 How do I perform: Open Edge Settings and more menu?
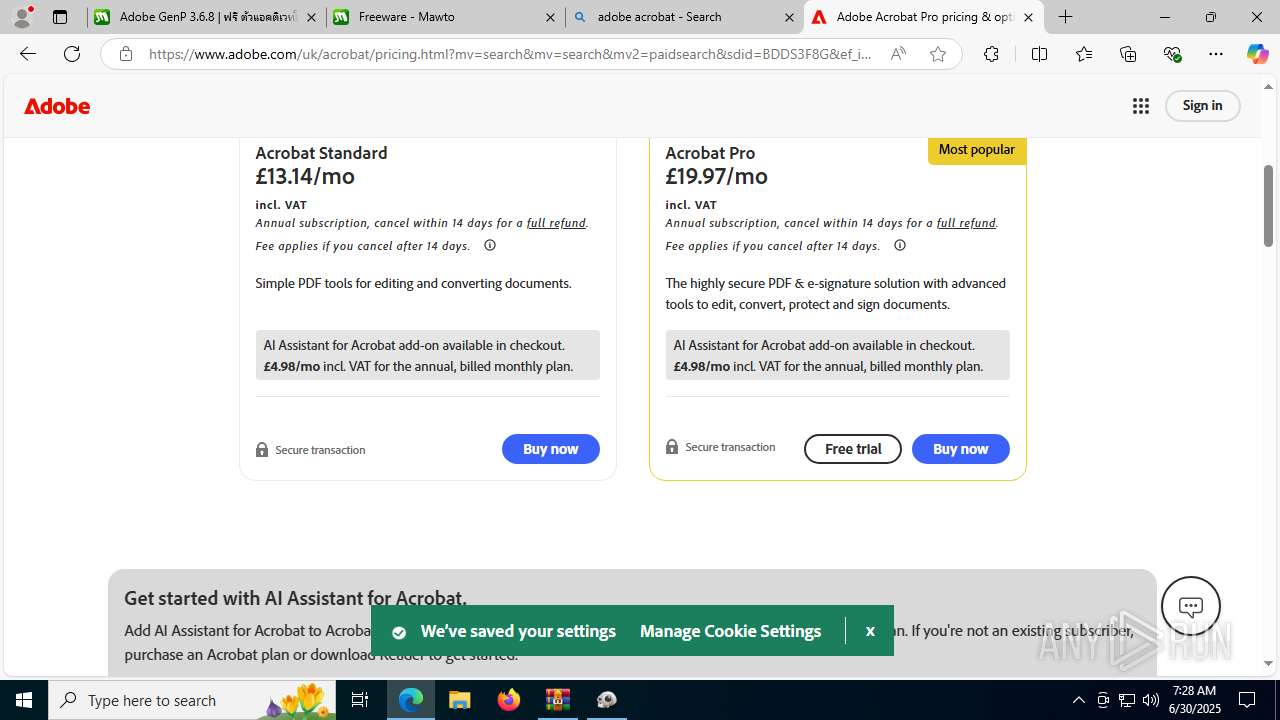click(x=1216, y=54)
